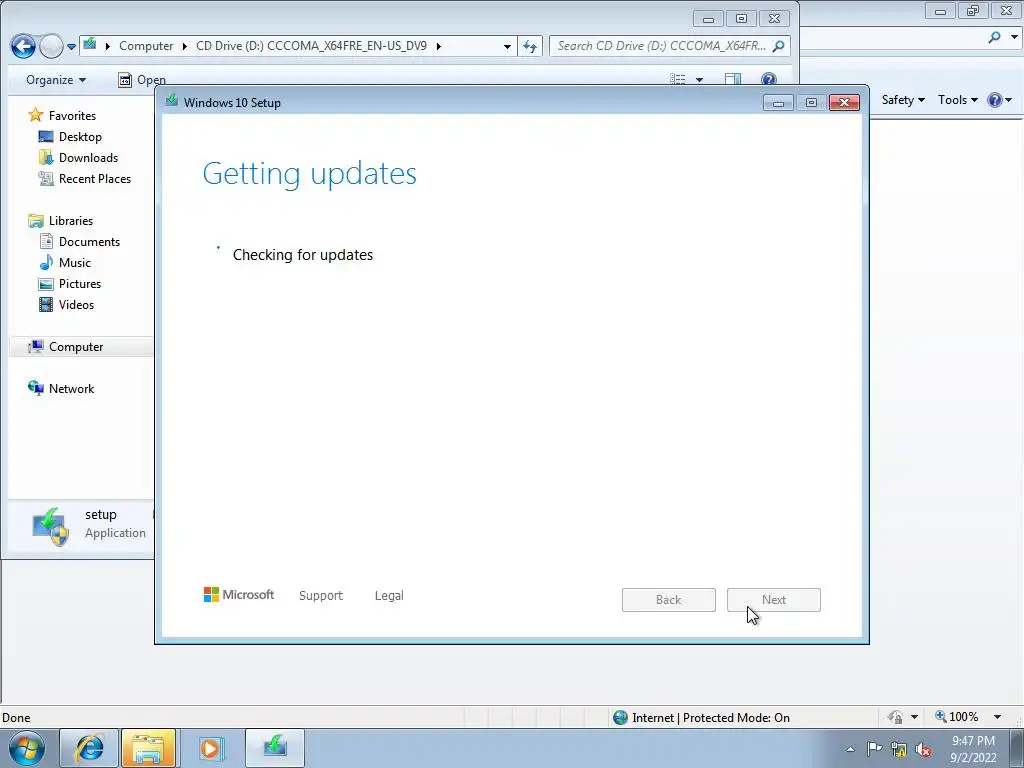Open Windows Explorer from the taskbar

[x=148, y=748]
